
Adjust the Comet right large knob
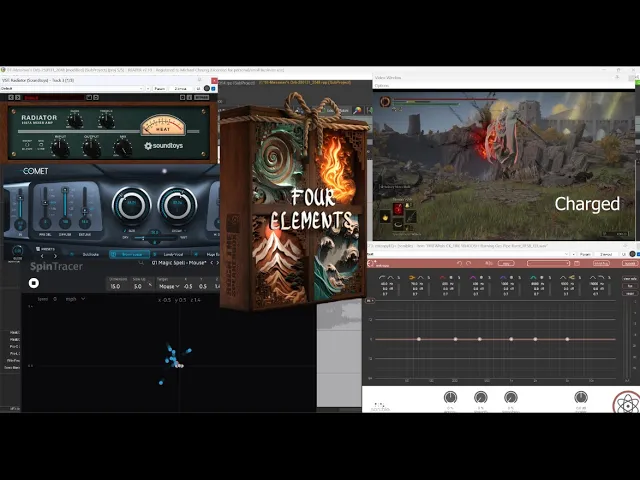(x=177, y=204)
